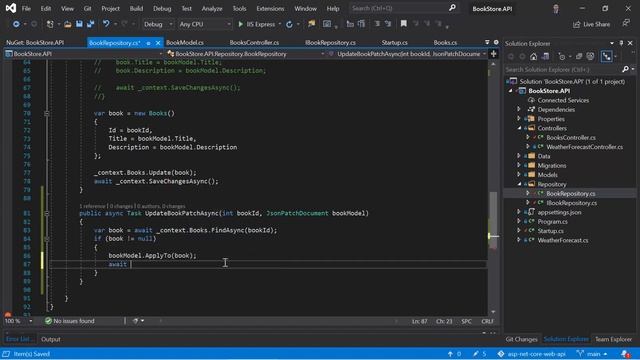The image size is (640, 360).
Task: Open the Debug configuration dropdown
Action: pyautogui.click(x=158, y=24)
